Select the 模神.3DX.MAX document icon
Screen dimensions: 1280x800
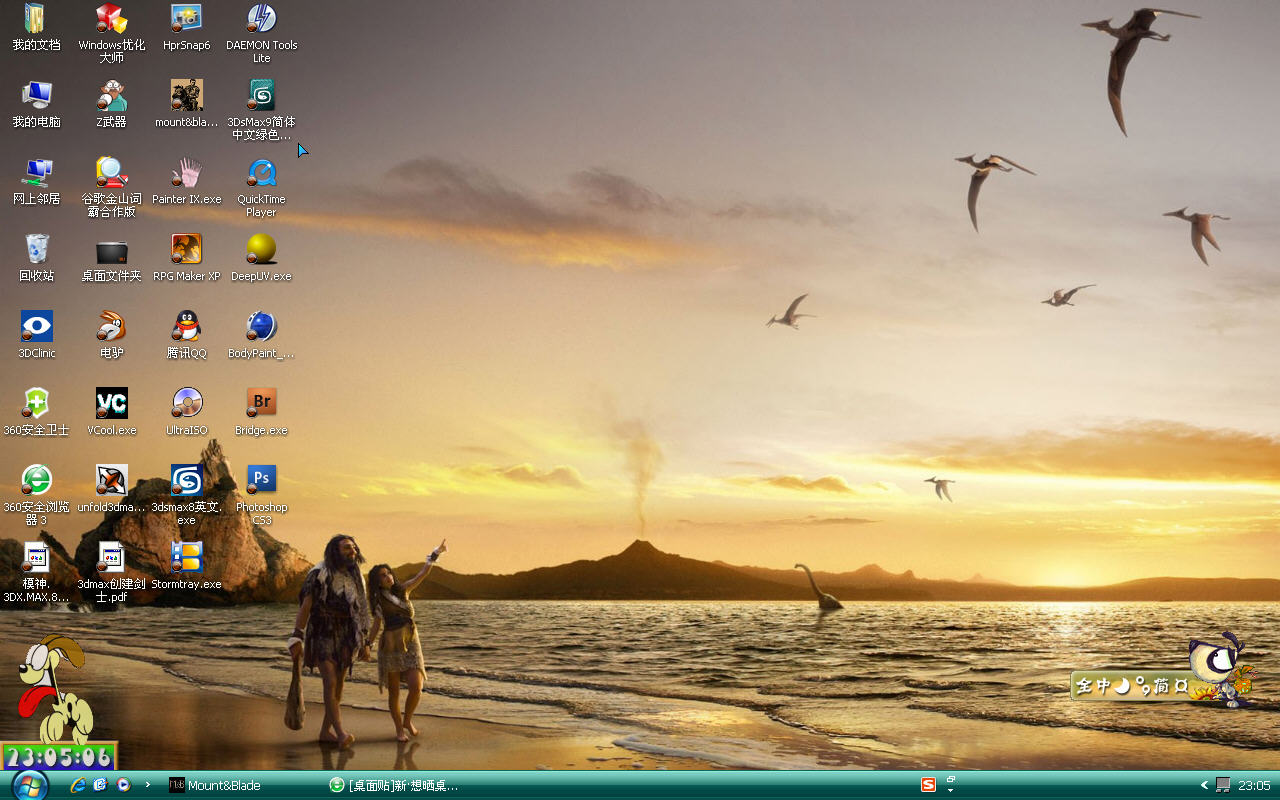coord(36,572)
